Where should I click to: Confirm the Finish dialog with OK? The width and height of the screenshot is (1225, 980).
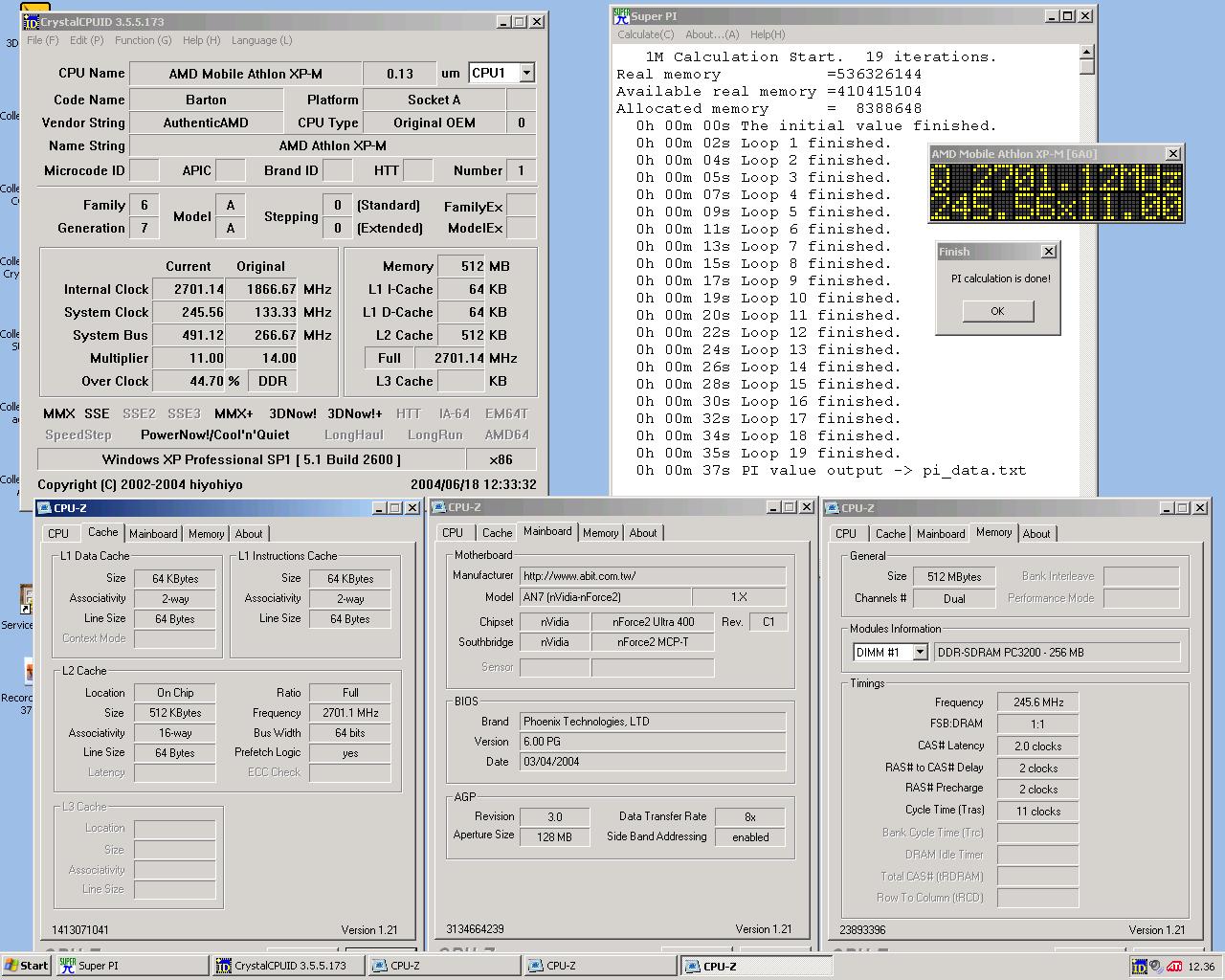click(997, 311)
